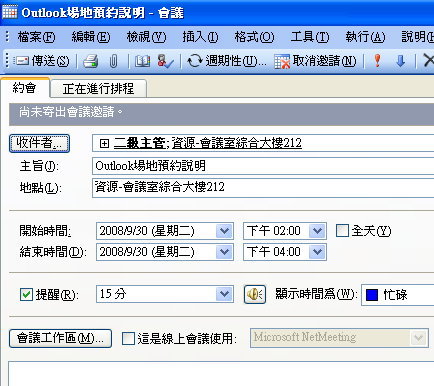The image size is (434, 386).
Task: Toggle the 全天(Y) all-day checkbox
Action: pyautogui.click(x=342, y=230)
